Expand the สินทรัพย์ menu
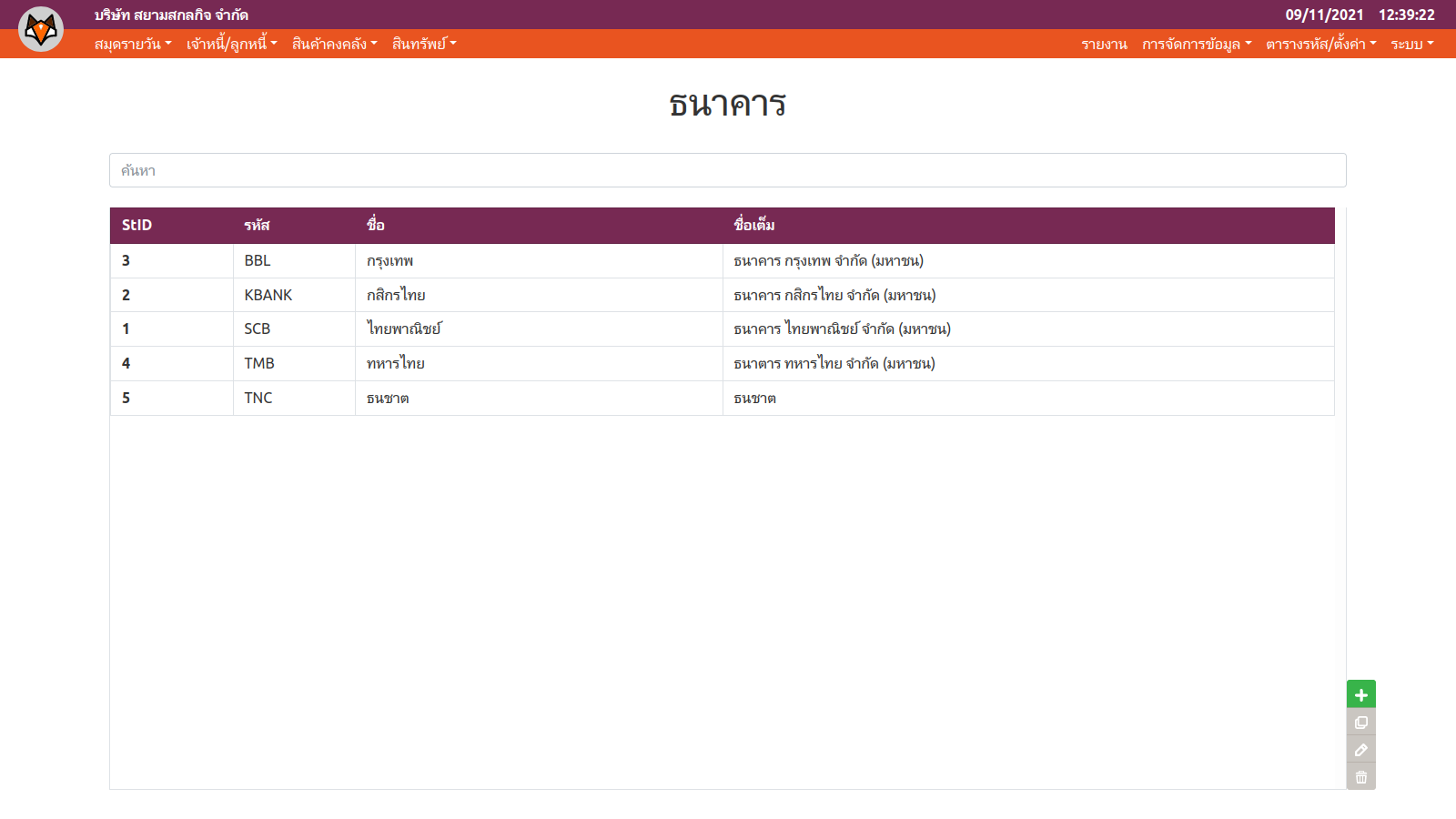The height and width of the screenshot is (819, 1456). [x=424, y=44]
